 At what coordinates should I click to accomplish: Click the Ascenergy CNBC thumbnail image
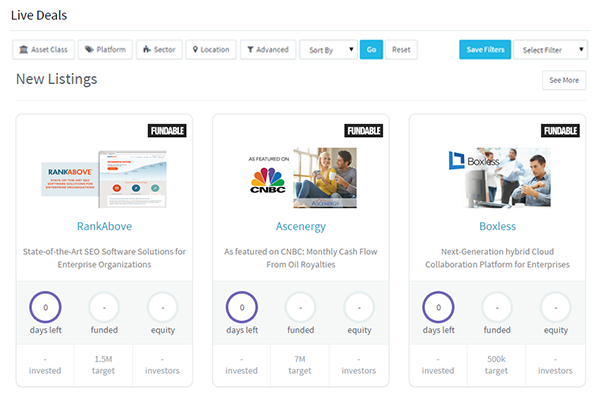click(302, 178)
